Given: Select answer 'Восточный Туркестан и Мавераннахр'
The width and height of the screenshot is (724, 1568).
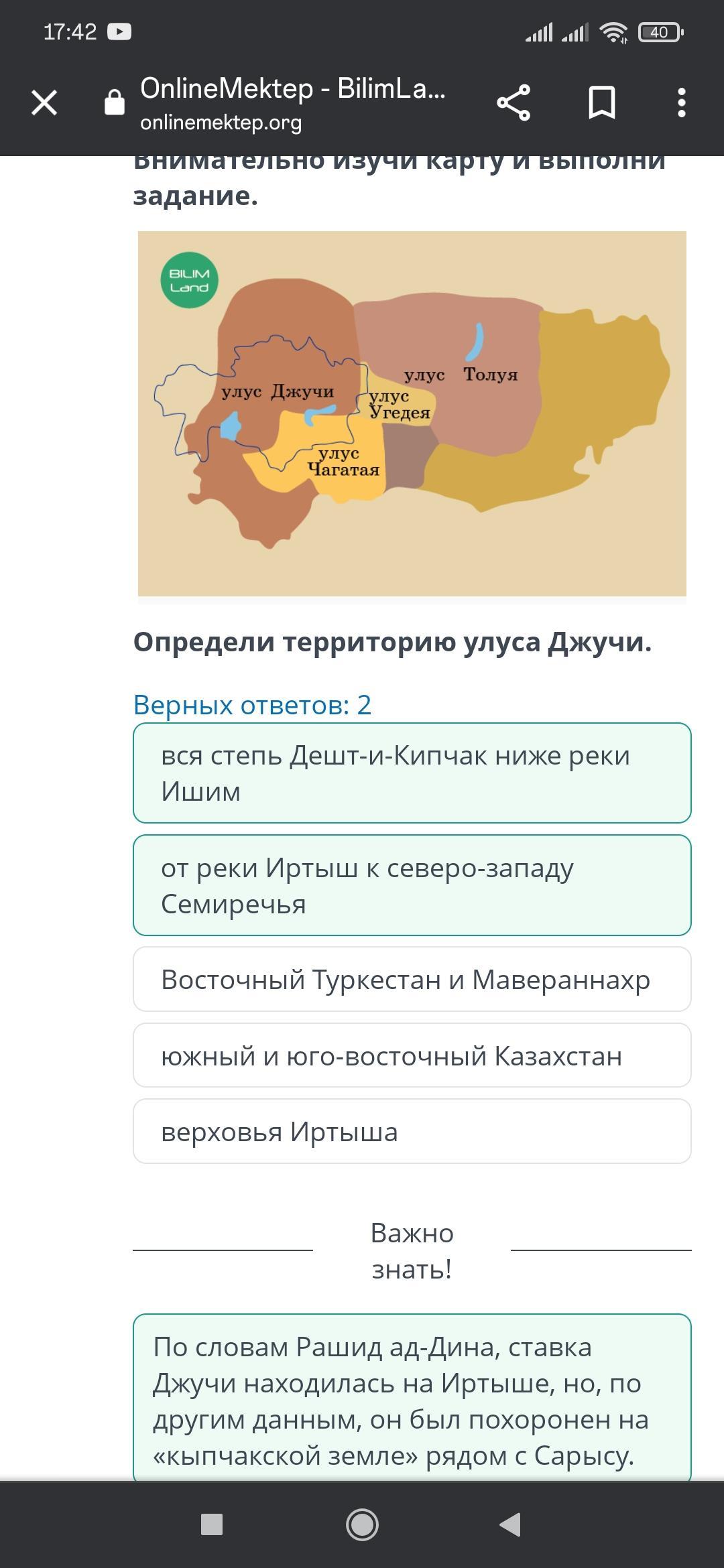Looking at the screenshot, I should tap(412, 979).
